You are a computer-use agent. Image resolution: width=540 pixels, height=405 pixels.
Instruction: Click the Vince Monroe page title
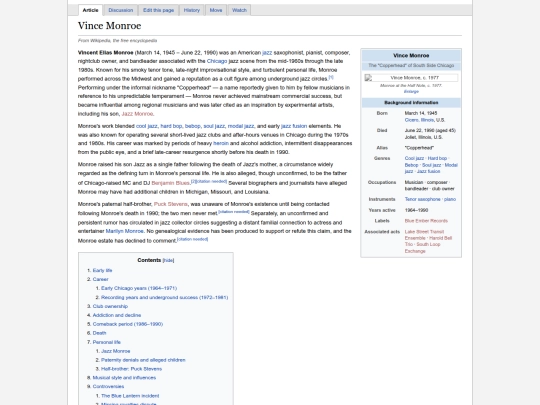[110, 26]
